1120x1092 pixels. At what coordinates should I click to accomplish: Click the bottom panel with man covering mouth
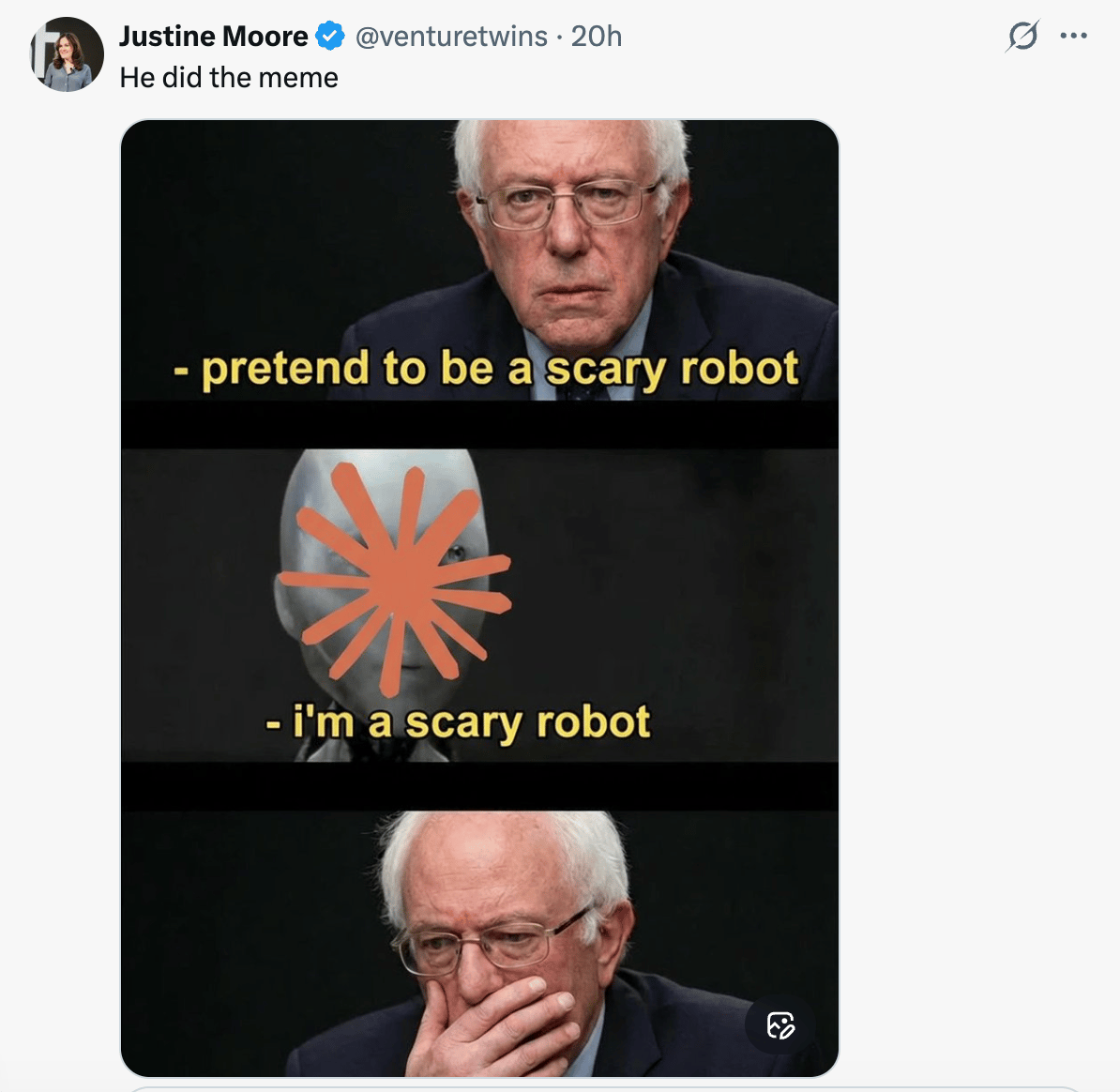tap(479, 944)
